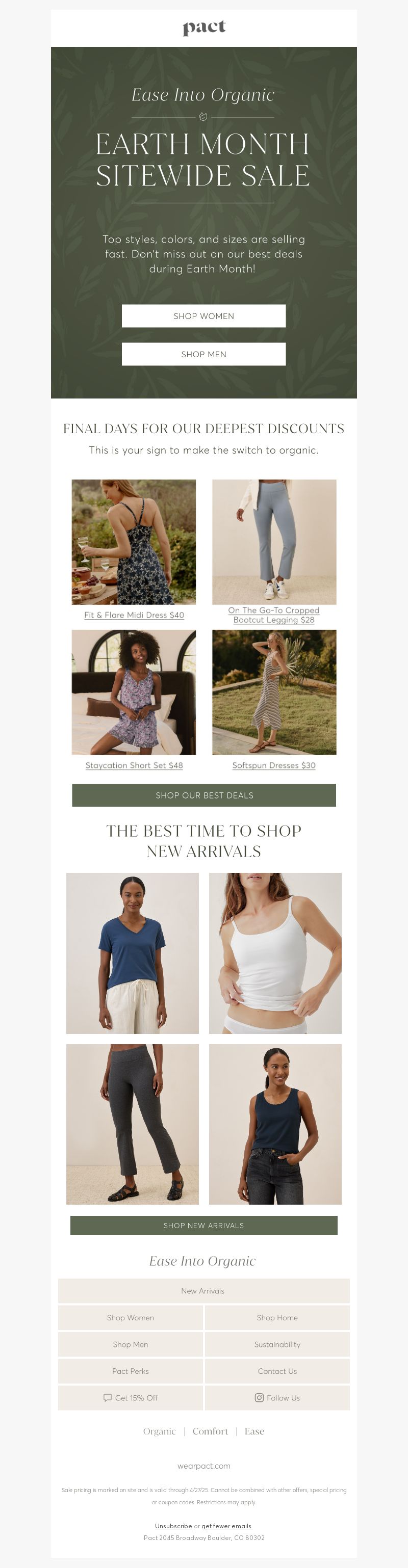Open Fit & Flare Midi Dress $40 link
The width and height of the screenshot is (408, 1568).
[x=134, y=615]
